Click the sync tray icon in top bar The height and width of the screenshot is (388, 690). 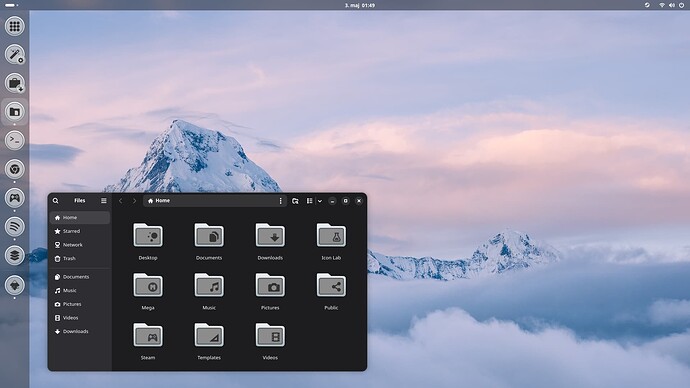click(x=647, y=5)
